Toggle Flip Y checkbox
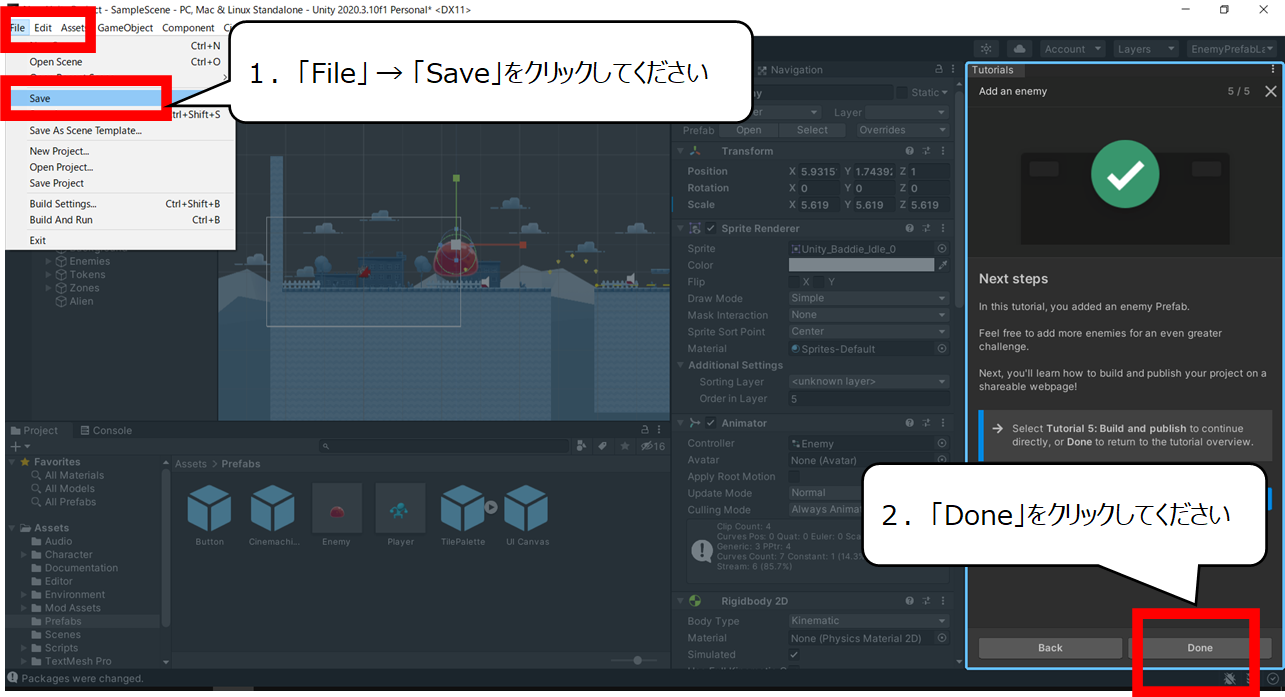 [x=818, y=282]
